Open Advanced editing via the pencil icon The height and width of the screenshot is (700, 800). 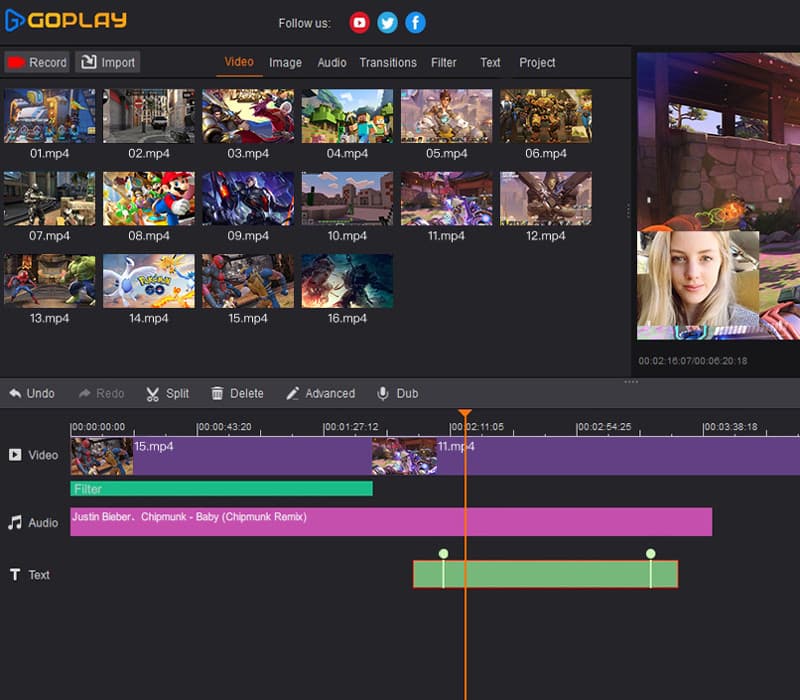pyautogui.click(x=294, y=393)
